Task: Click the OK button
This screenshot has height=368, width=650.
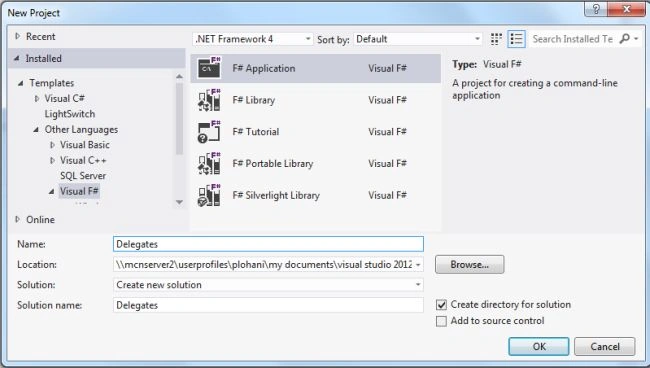Action: click(539, 346)
